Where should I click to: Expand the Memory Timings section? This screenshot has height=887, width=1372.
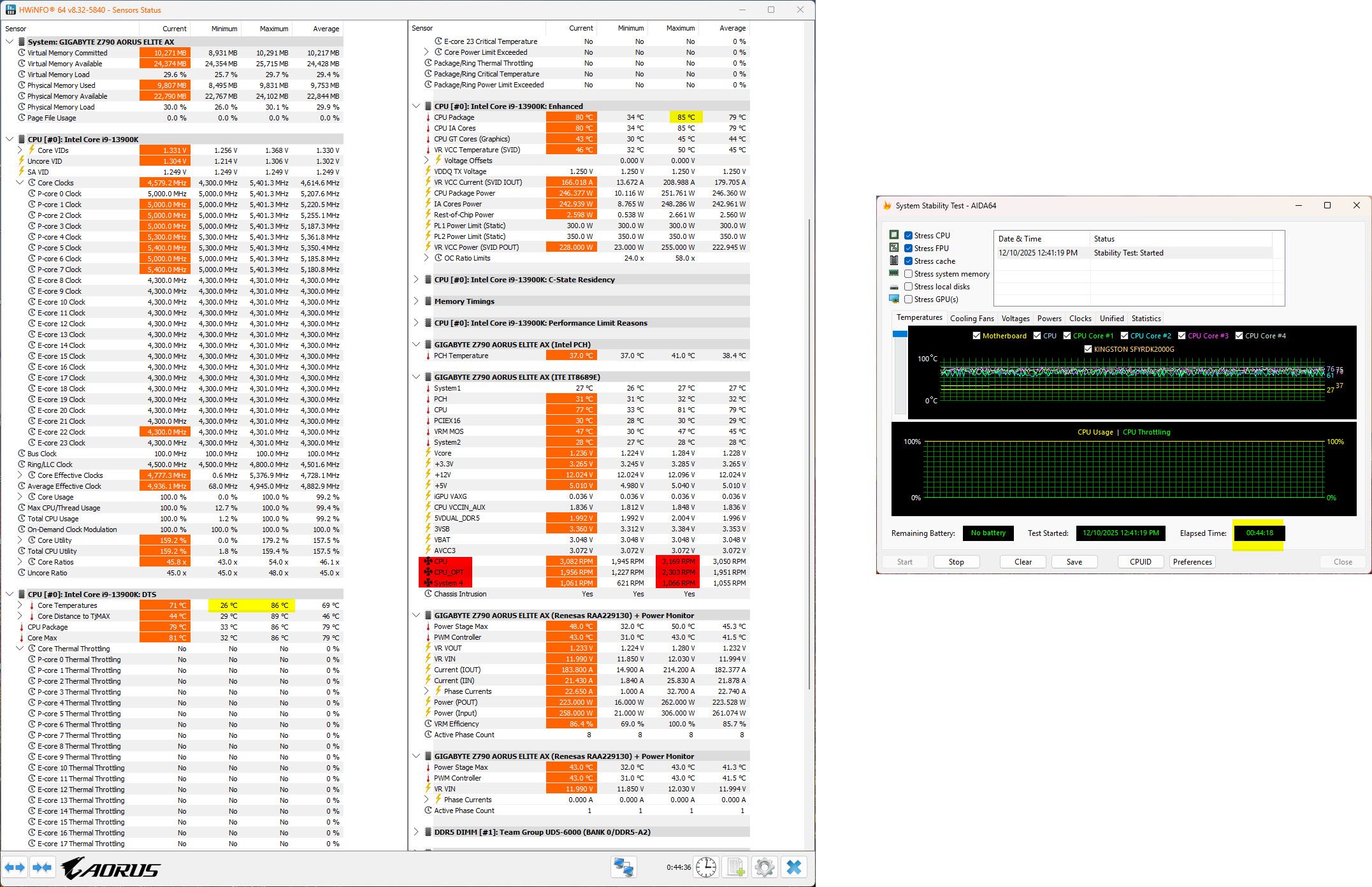click(416, 301)
